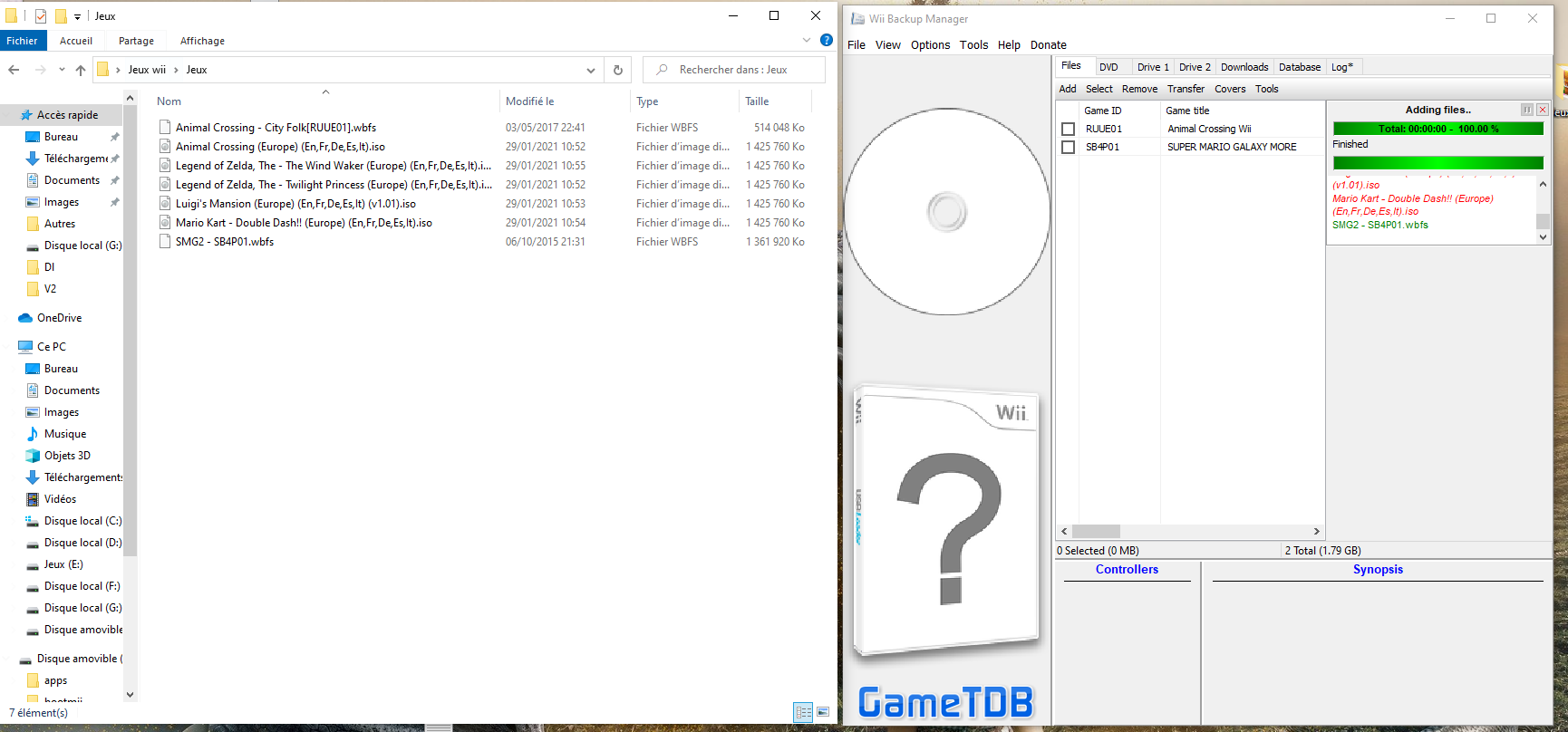Open the apps folder in sidebar

coord(55,680)
